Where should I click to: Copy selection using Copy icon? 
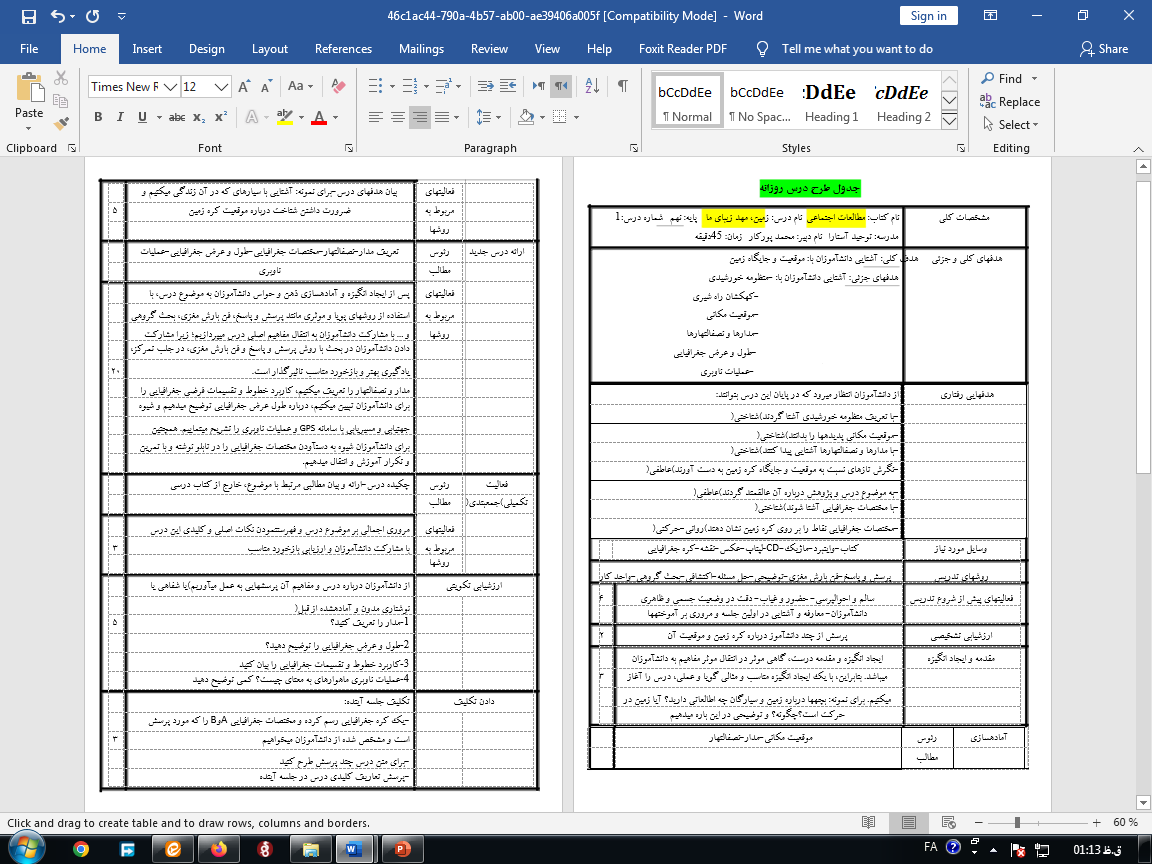[x=61, y=101]
